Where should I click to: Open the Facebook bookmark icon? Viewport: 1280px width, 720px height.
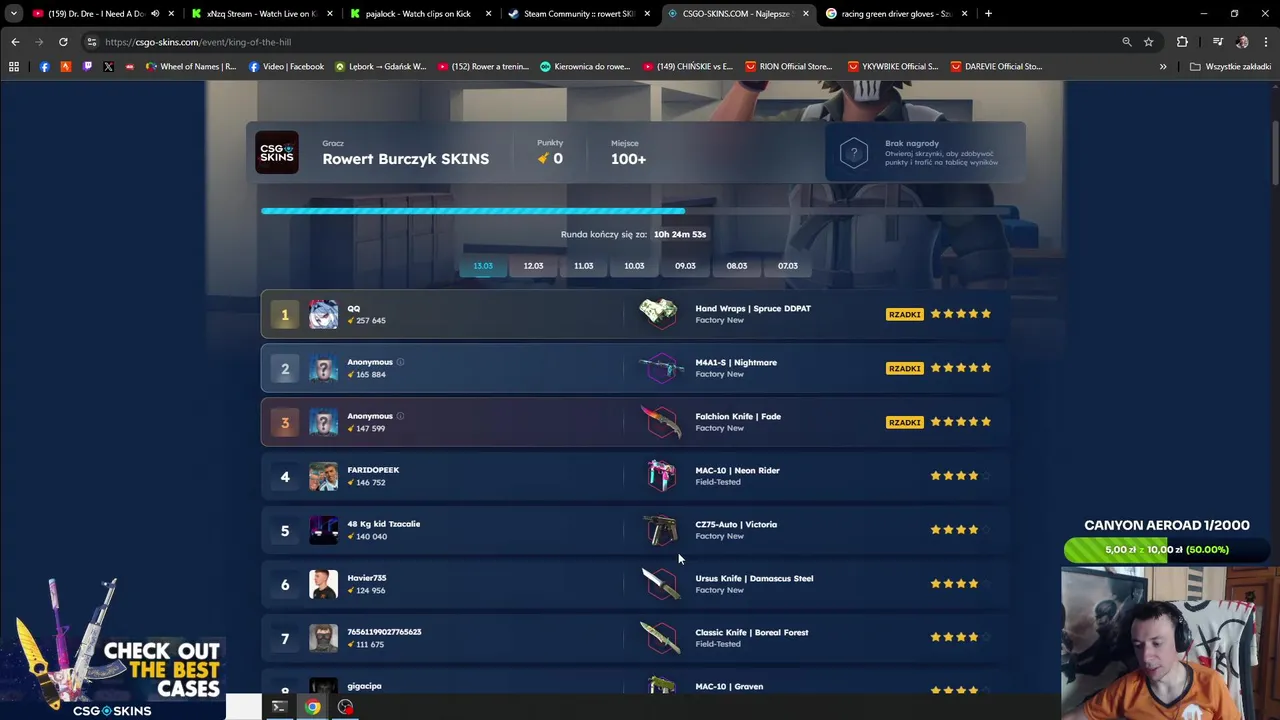(44, 67)
